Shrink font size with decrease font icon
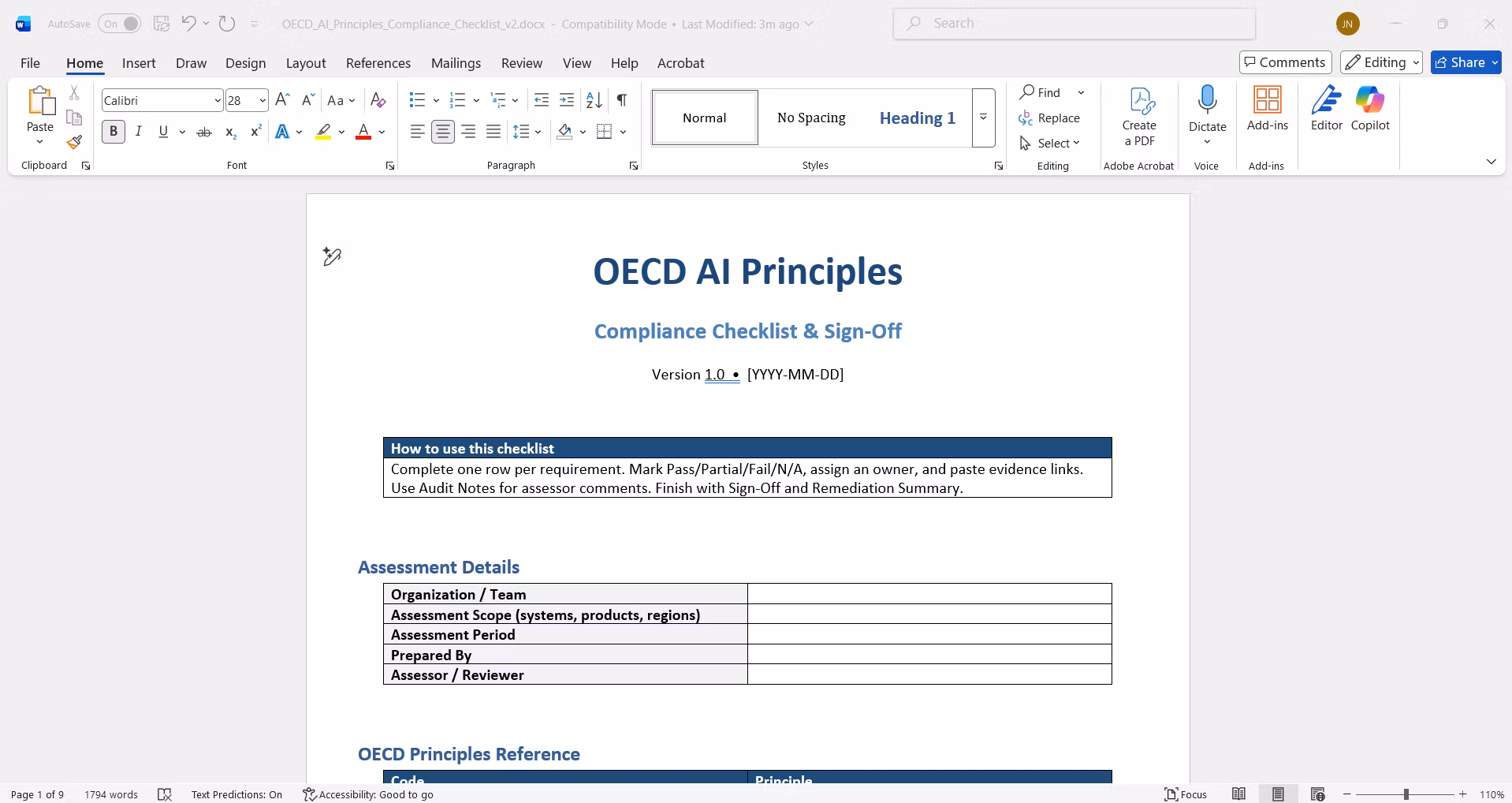Viewport: 1512px width, 803px height. click(308, 100)
